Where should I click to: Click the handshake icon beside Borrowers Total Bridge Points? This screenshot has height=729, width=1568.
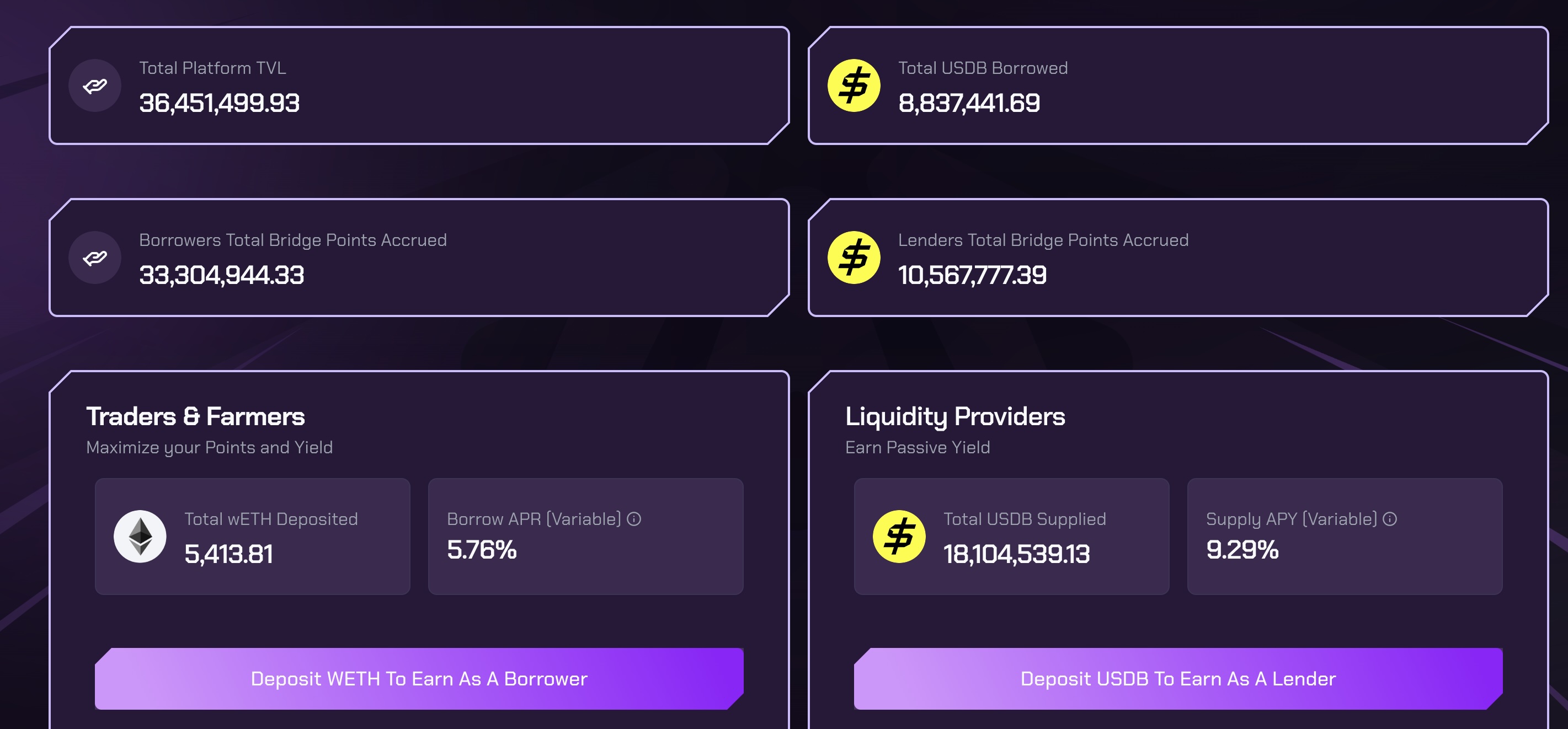[95, 258]
